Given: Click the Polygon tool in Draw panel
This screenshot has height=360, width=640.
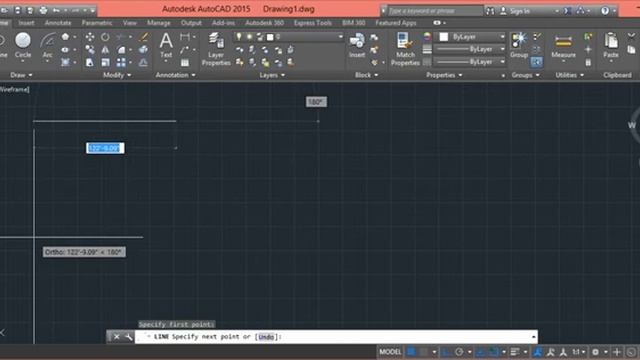Looking at the screenshot, I should click(x=65, y=37).
